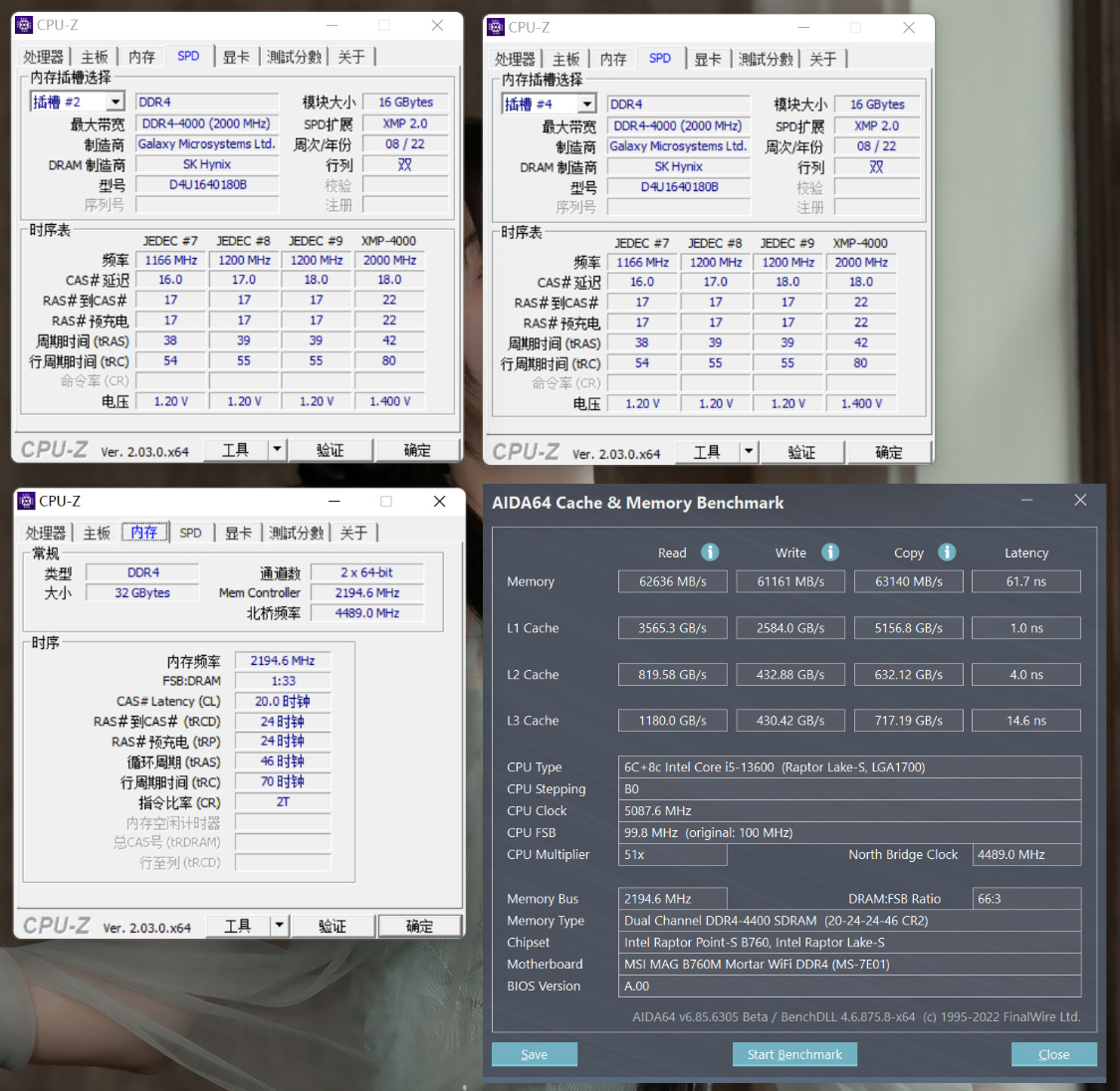Click Memory Type field DDR4-4400 SDRAM
1120x1091 pixels.
pyautogui.click(x=849, y=921)
